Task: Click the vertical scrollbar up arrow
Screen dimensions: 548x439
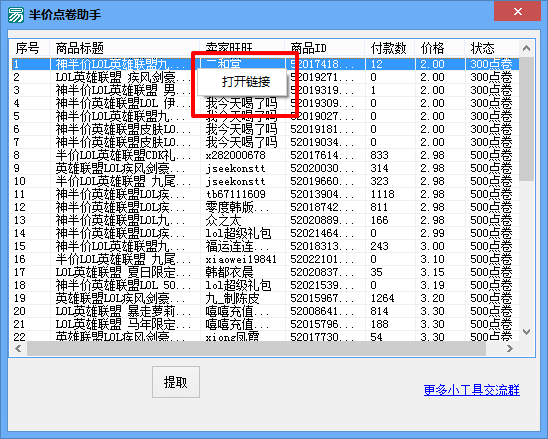Action: coord(526,48)
